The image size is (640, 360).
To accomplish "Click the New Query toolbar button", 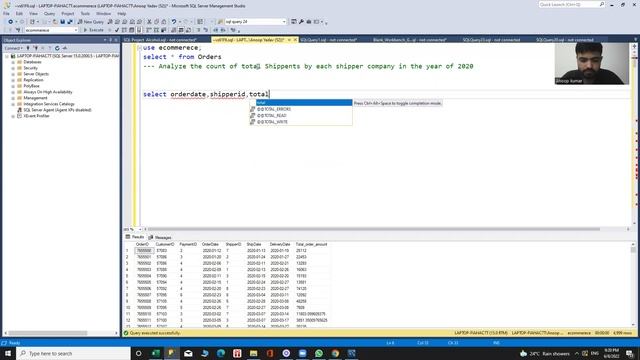I will 91,22.
